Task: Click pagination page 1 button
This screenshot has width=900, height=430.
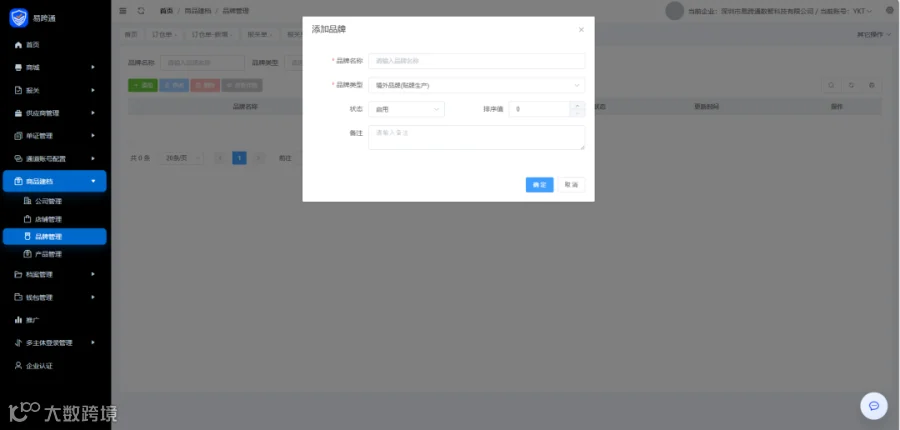Action: click(239, 158)
